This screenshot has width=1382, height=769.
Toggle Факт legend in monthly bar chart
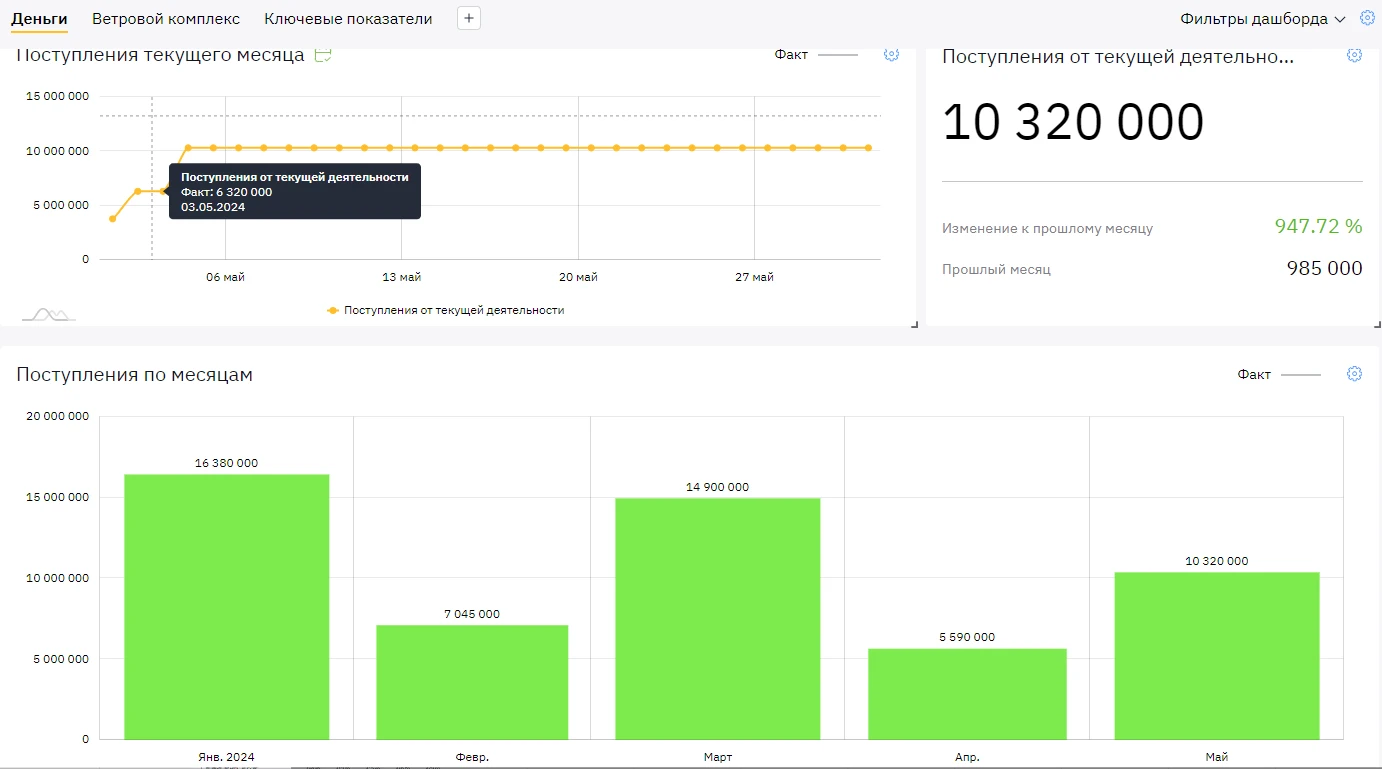pyautogui.click(x=1279, y=374)
